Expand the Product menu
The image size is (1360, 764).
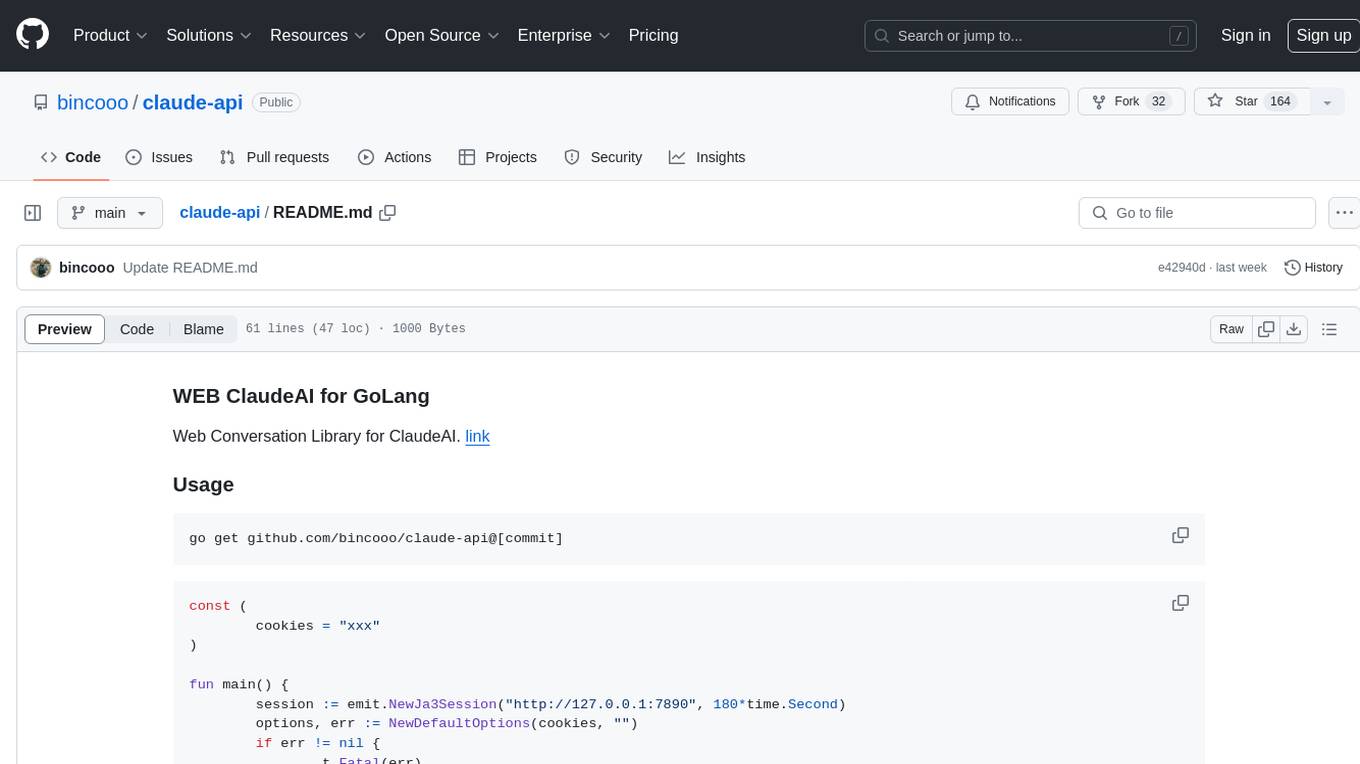point(110,35)
